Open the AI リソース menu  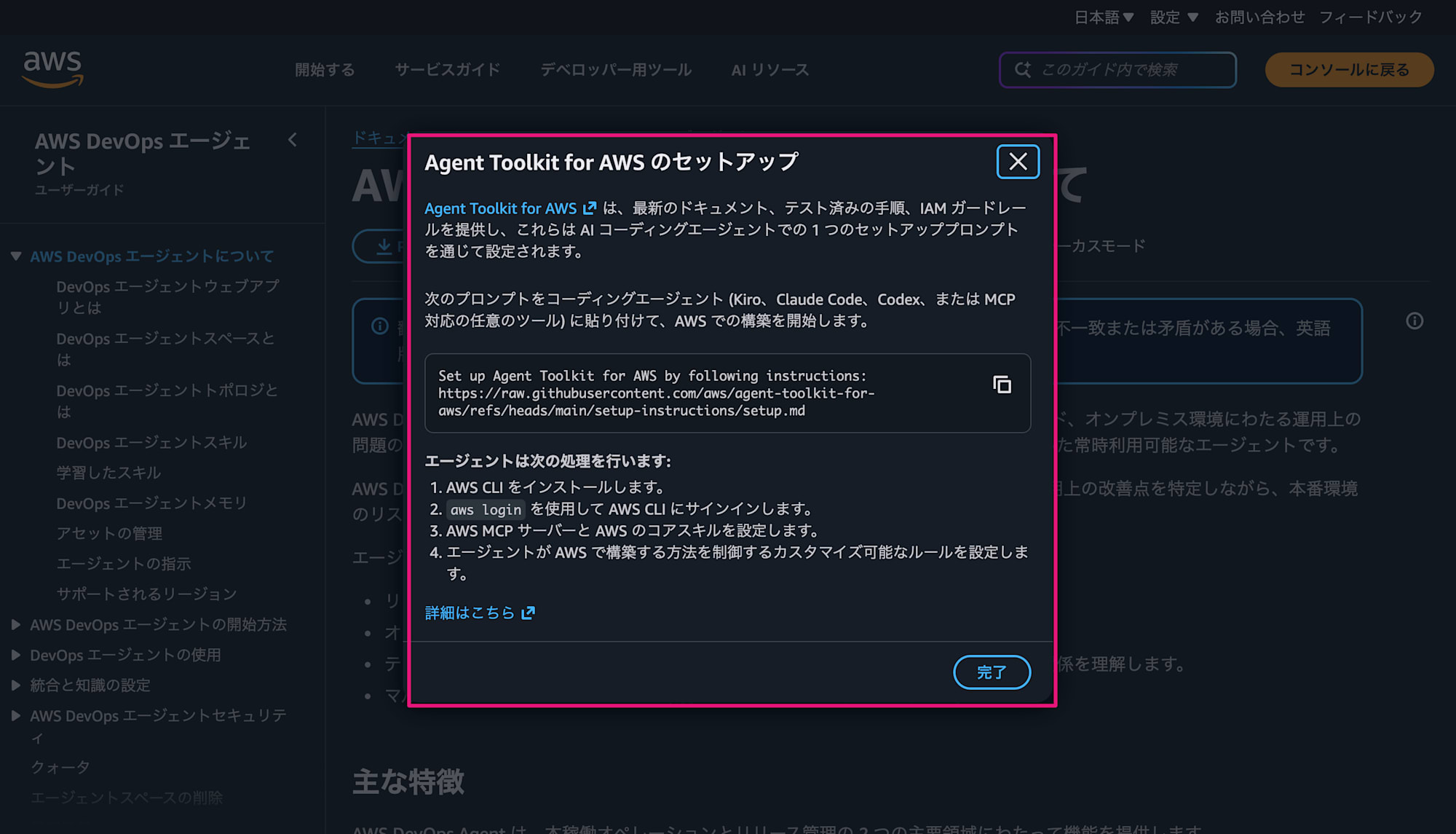[770, 70]
